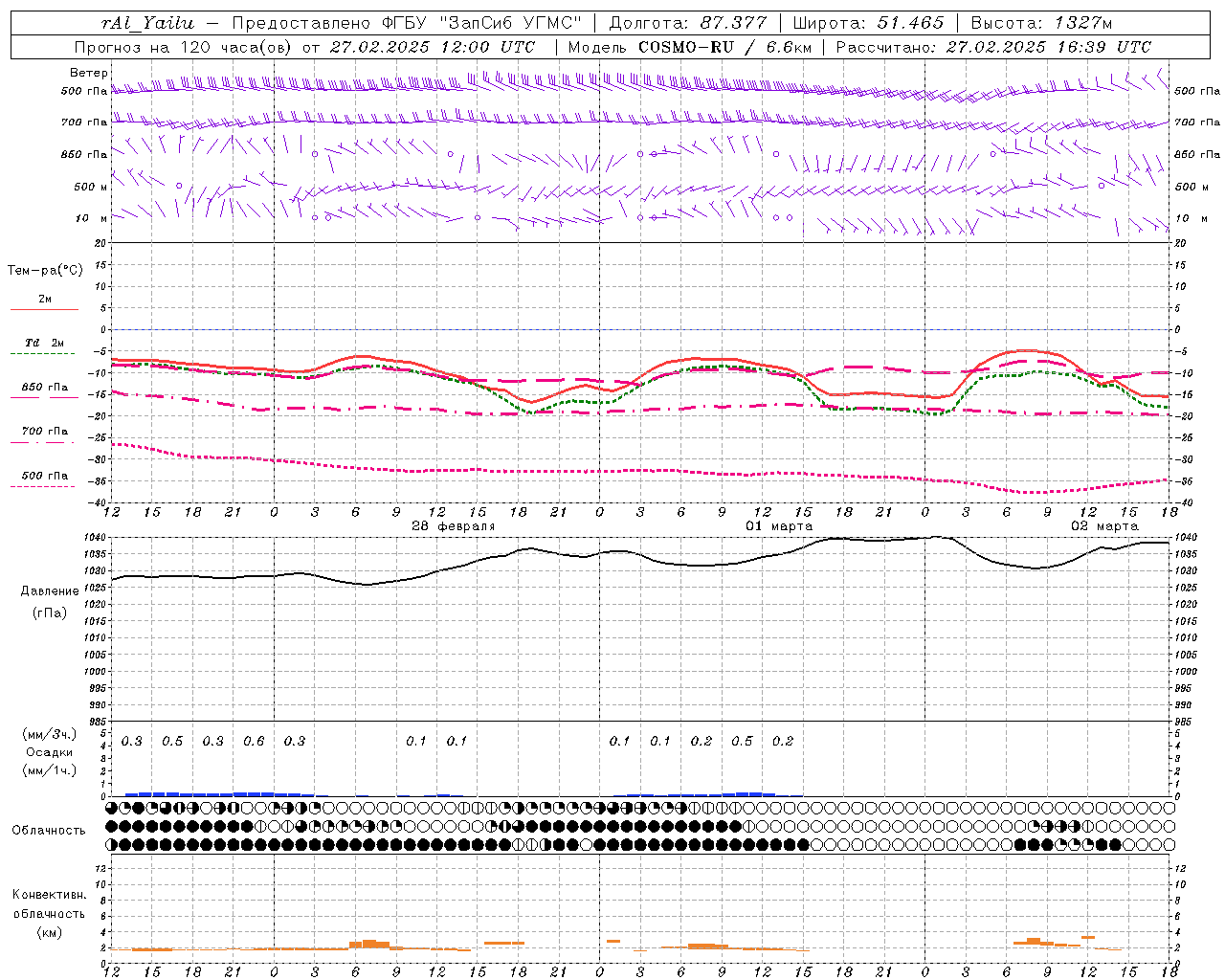Click 'Предоставлено ФГБУ "ЗапСиб УГМС"' provider text
The image size is (1225, 980).
point(408,24)
